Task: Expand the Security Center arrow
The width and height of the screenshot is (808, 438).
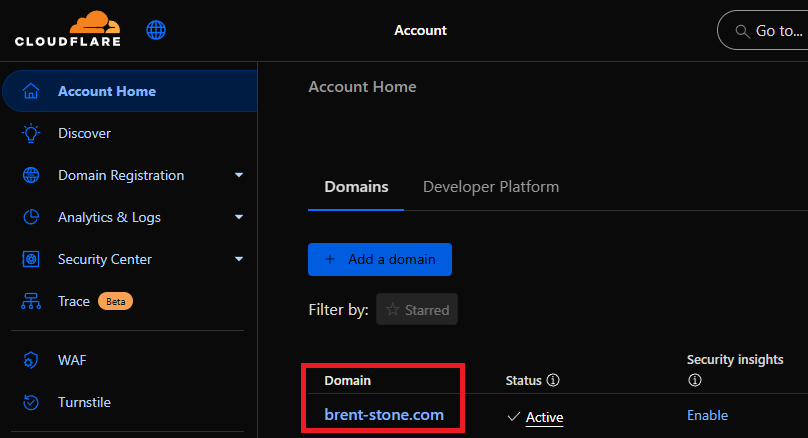Action: [239, 259]
